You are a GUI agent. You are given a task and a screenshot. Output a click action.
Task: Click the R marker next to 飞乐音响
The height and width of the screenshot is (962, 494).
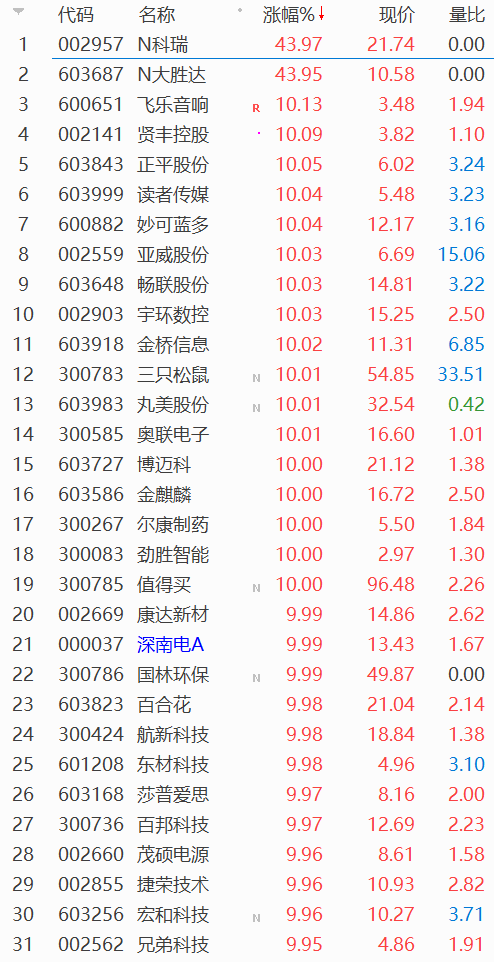(x=256, y=108)
